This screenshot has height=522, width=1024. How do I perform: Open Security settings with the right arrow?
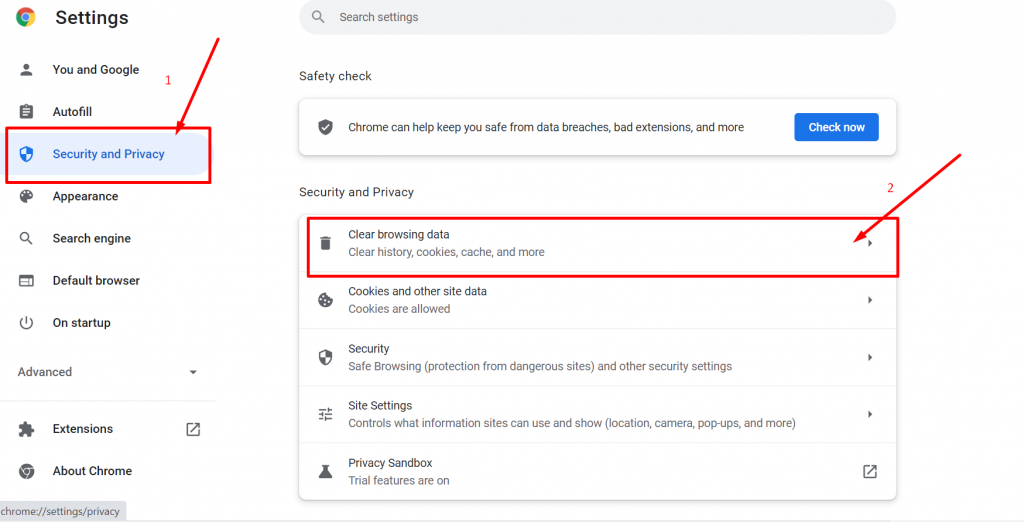(x=870, y=357)
